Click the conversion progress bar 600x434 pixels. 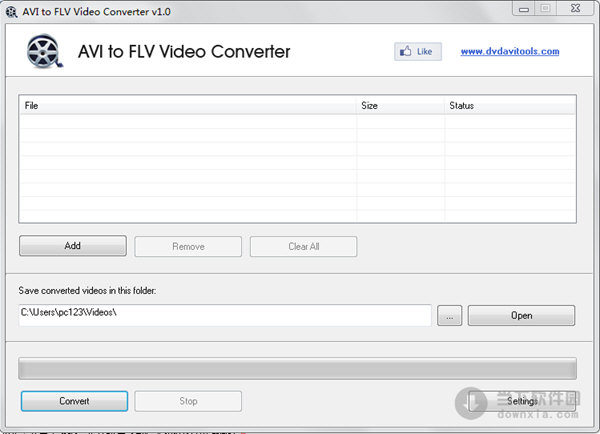click(297, 369)
